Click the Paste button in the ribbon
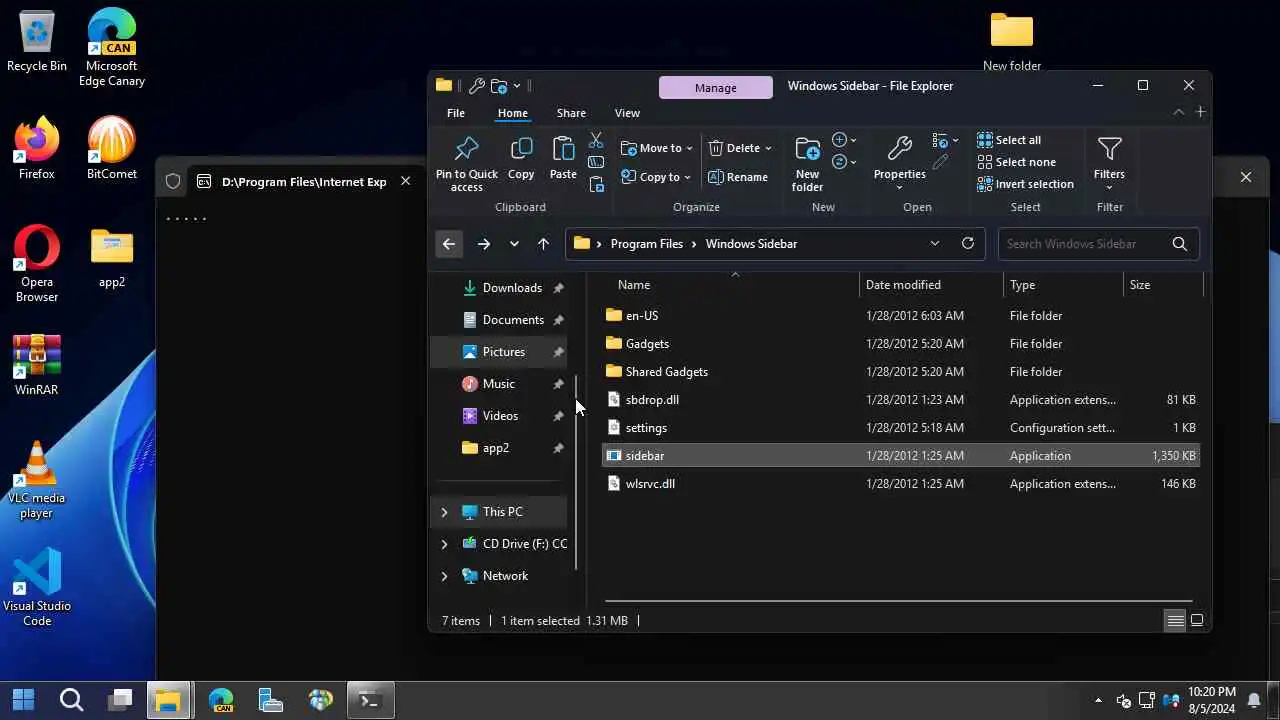Image resolution: width=1280 pixels, height=720 pixels. pos(563,159)
